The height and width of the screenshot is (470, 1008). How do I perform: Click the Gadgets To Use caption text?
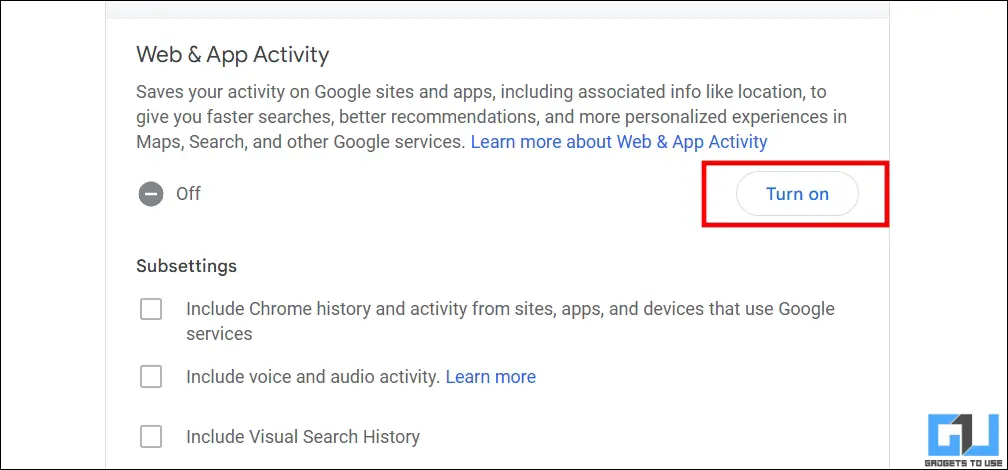pos(961,461)
